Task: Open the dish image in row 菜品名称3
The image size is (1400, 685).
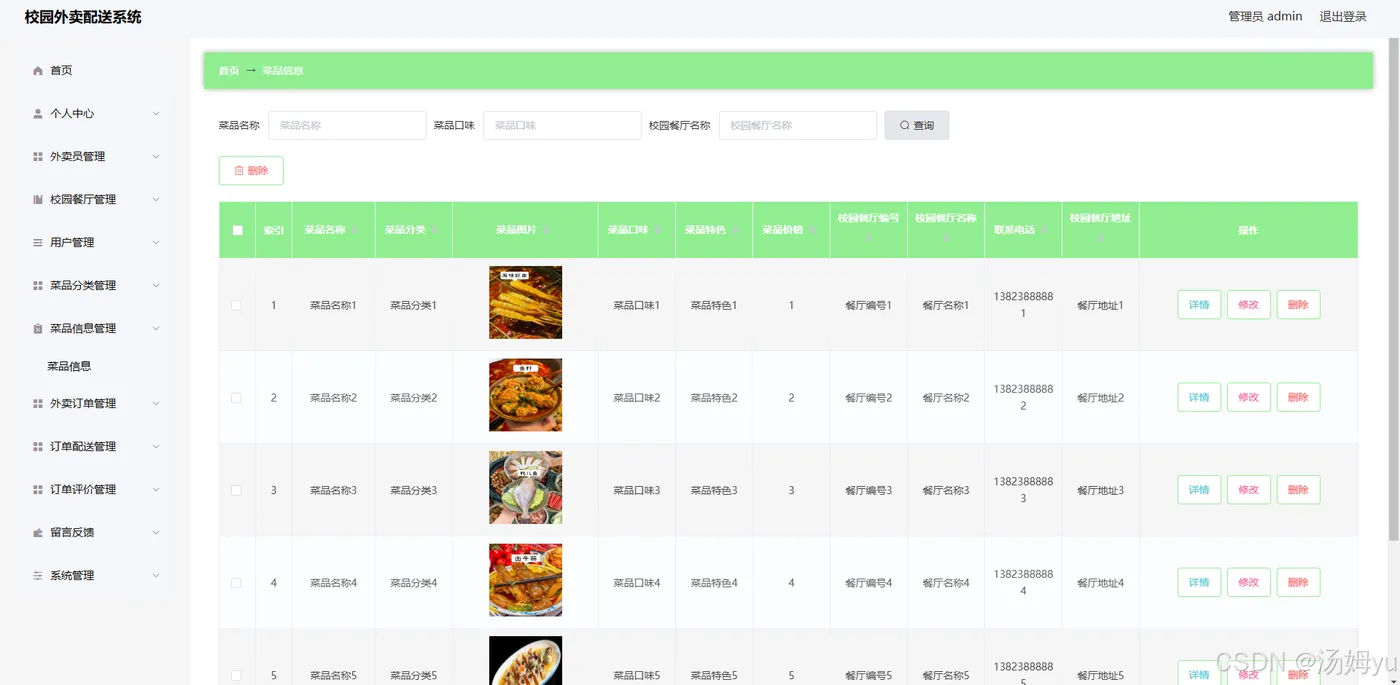Action: 525,487
